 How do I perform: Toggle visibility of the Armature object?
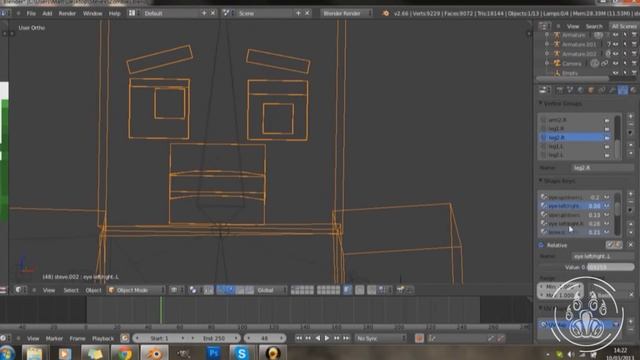pyautogui.click(x=615, y=35)
